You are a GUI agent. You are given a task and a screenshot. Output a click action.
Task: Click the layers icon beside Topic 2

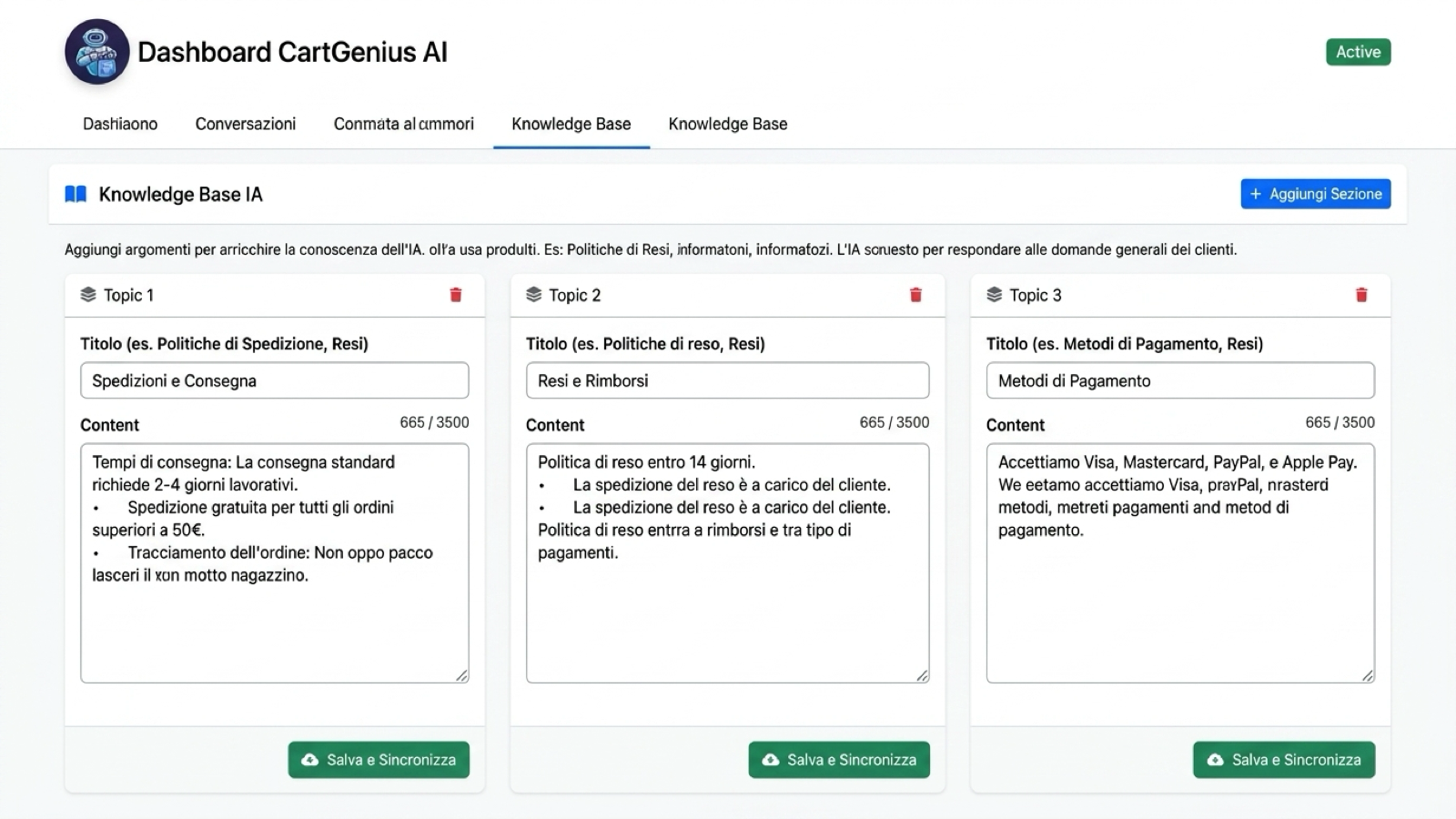click(534, 295)
